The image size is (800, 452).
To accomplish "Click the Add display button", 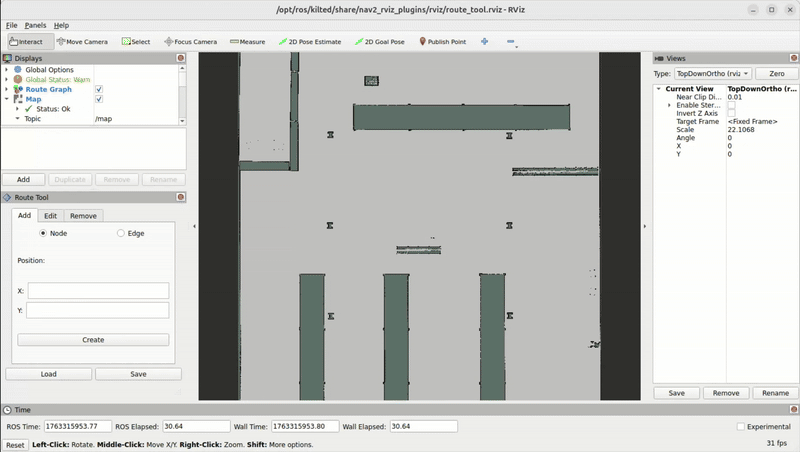I will [x=23, y=180].
